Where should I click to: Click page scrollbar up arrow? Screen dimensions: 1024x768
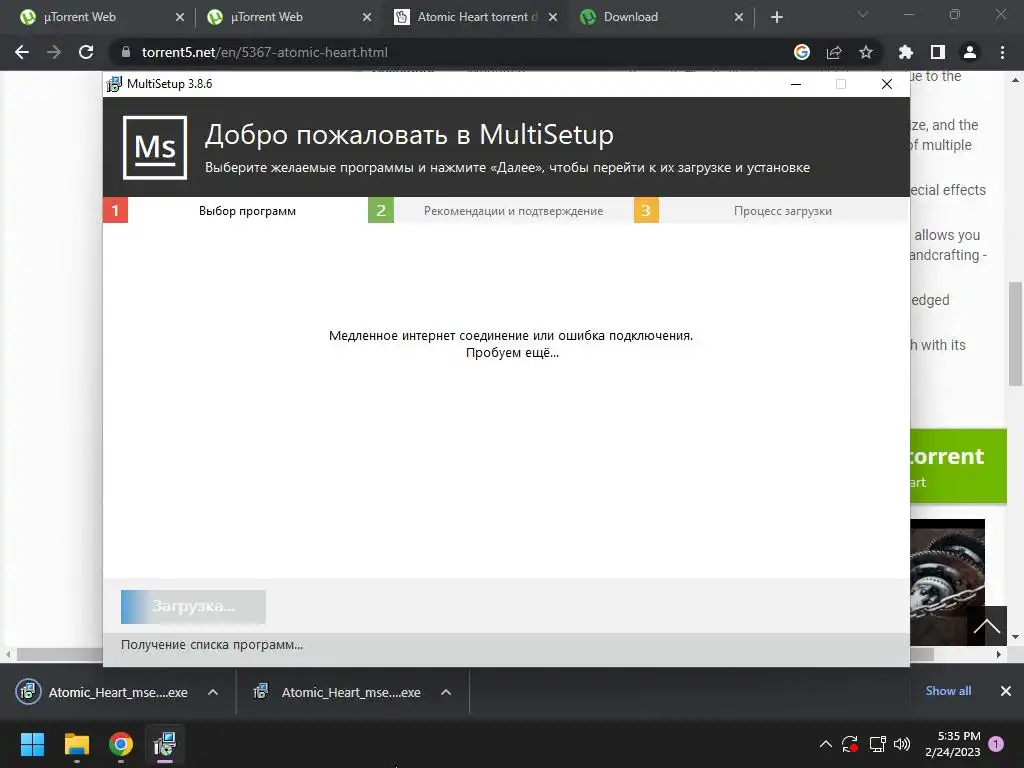(1015, 80)
